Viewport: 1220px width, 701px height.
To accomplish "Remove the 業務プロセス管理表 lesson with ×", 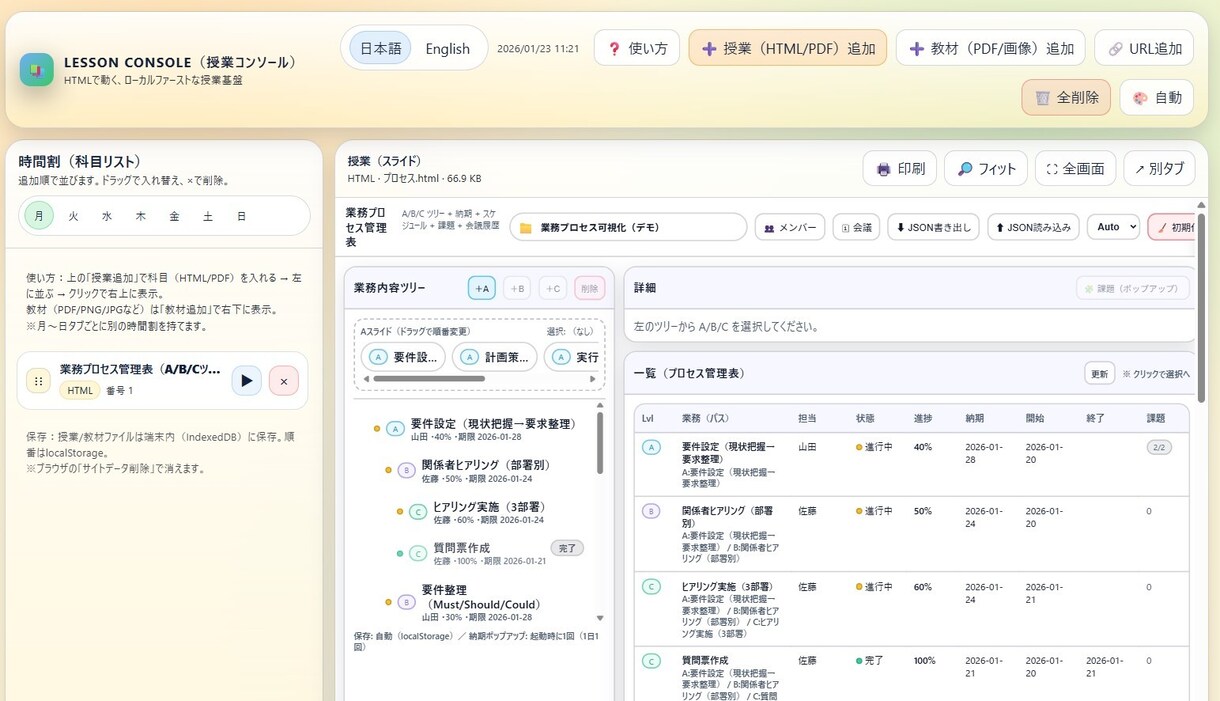I will point(284,381).
